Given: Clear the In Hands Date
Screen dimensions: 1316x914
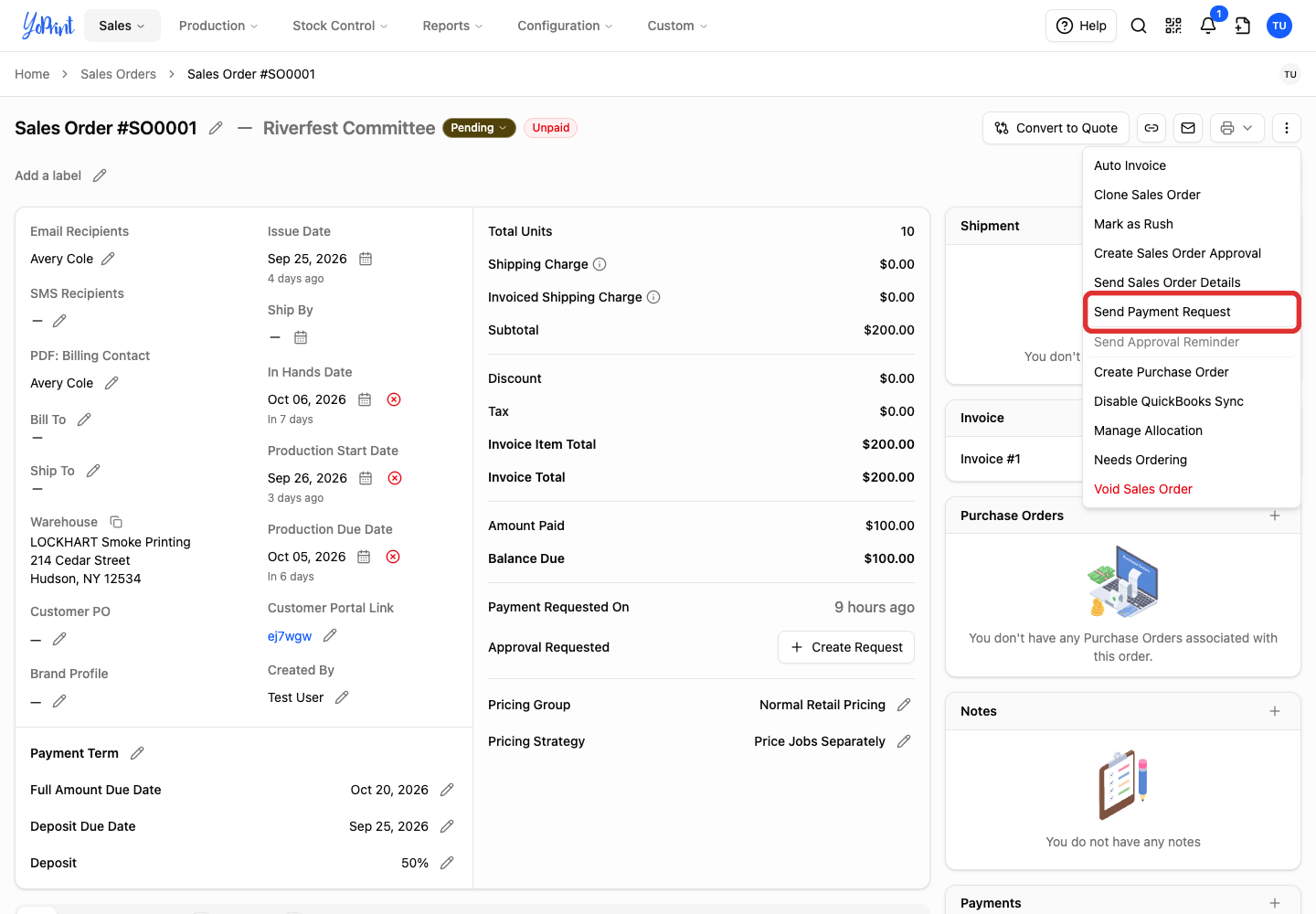Looking at the screenshot, I should pos(394,399).
